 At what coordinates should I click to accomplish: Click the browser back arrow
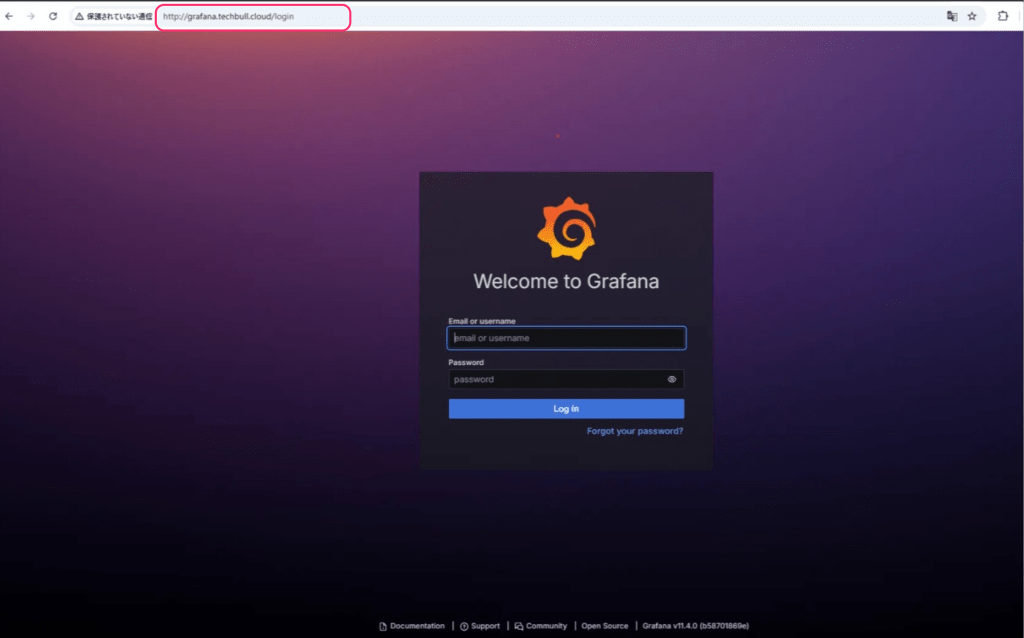(9, 17)
